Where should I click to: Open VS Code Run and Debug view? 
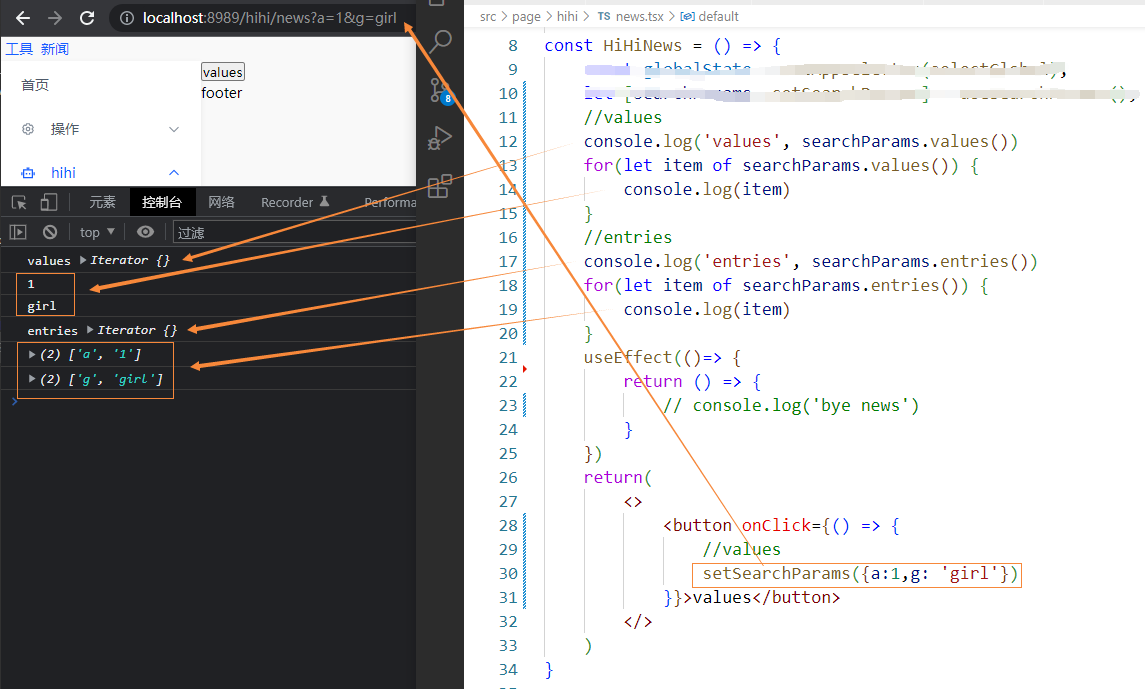[x=440, y=138]
